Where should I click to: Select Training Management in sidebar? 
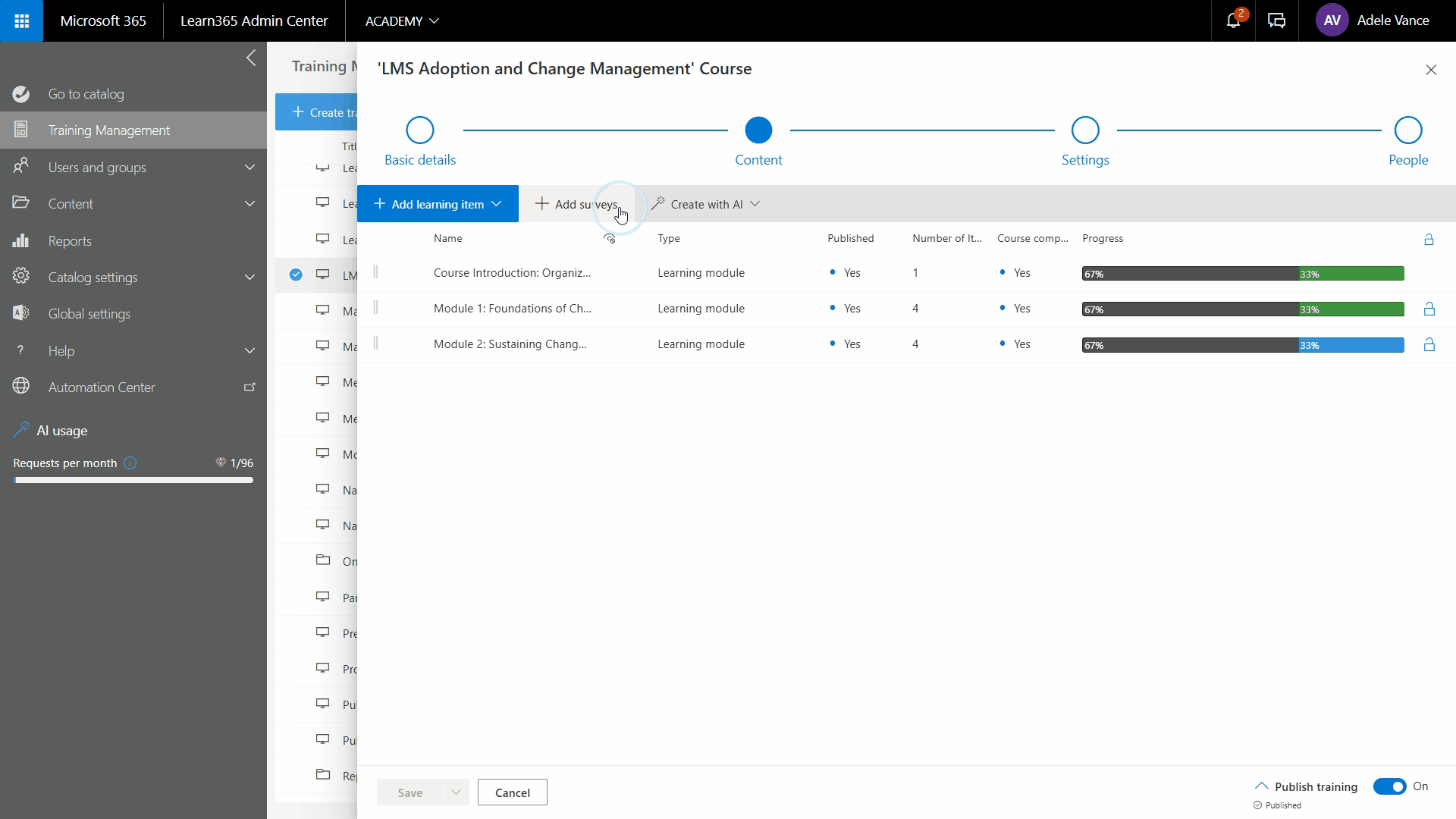pos(133,130)
